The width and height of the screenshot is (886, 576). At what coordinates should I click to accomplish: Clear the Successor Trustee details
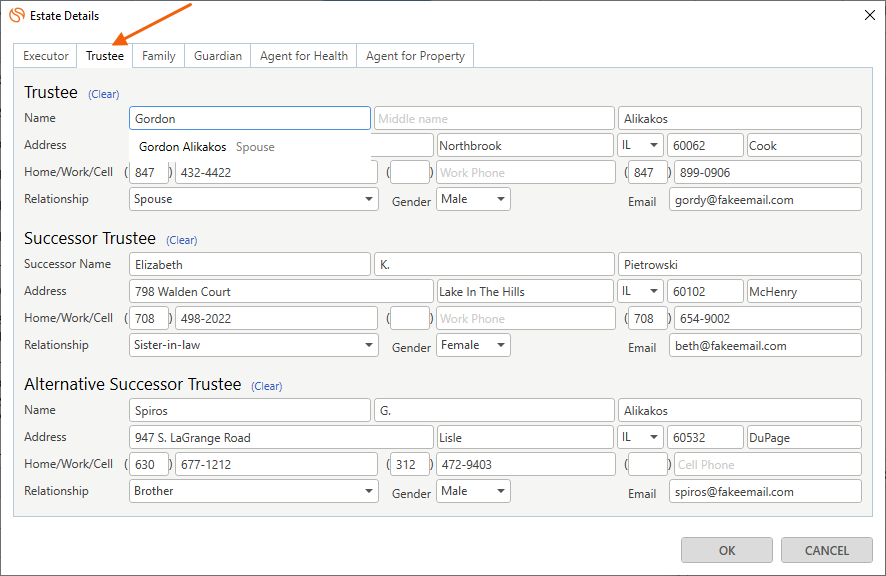pyautogui.click(x=182, y=240)
